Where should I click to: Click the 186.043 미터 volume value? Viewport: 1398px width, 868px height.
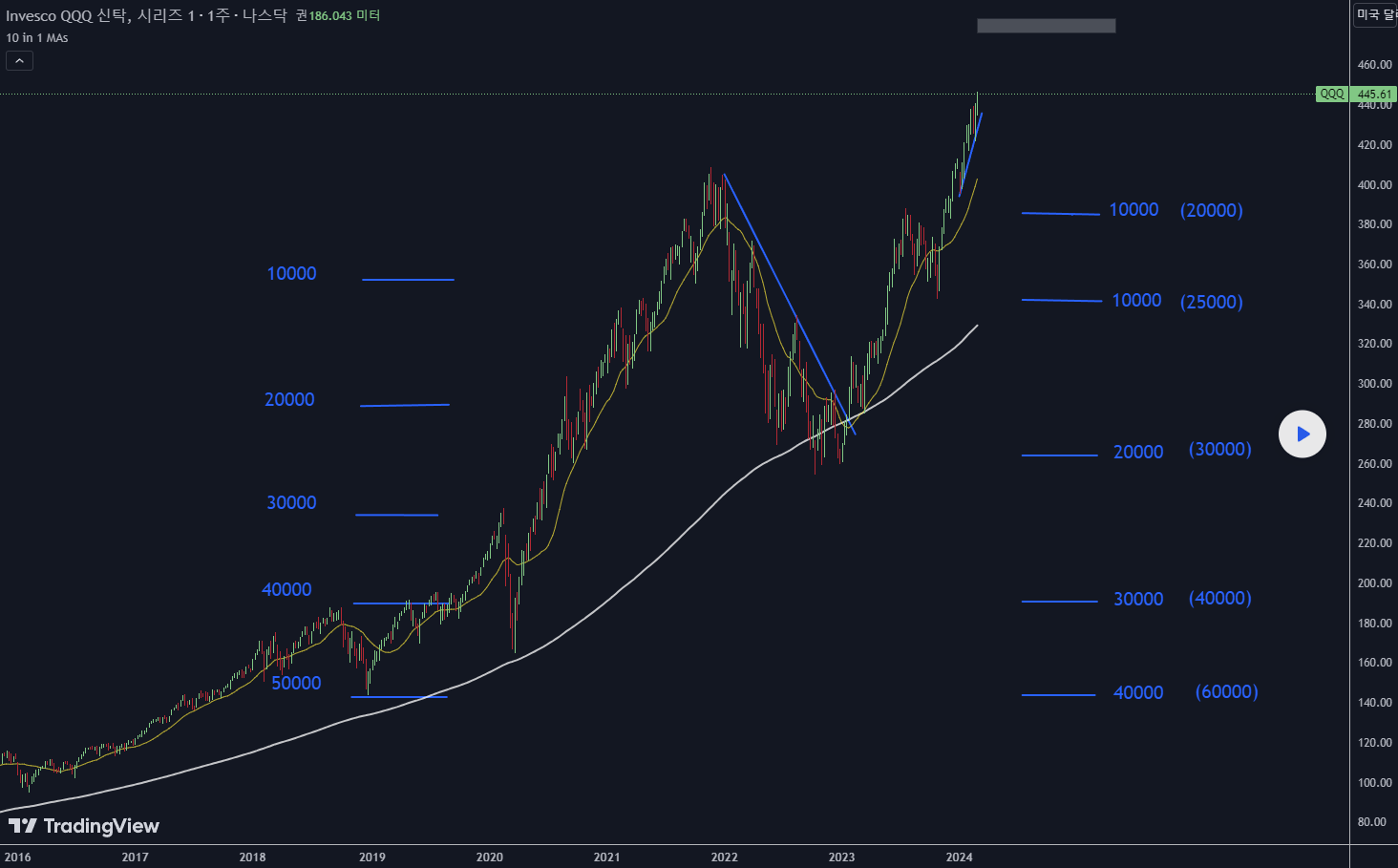pos(345,16)
